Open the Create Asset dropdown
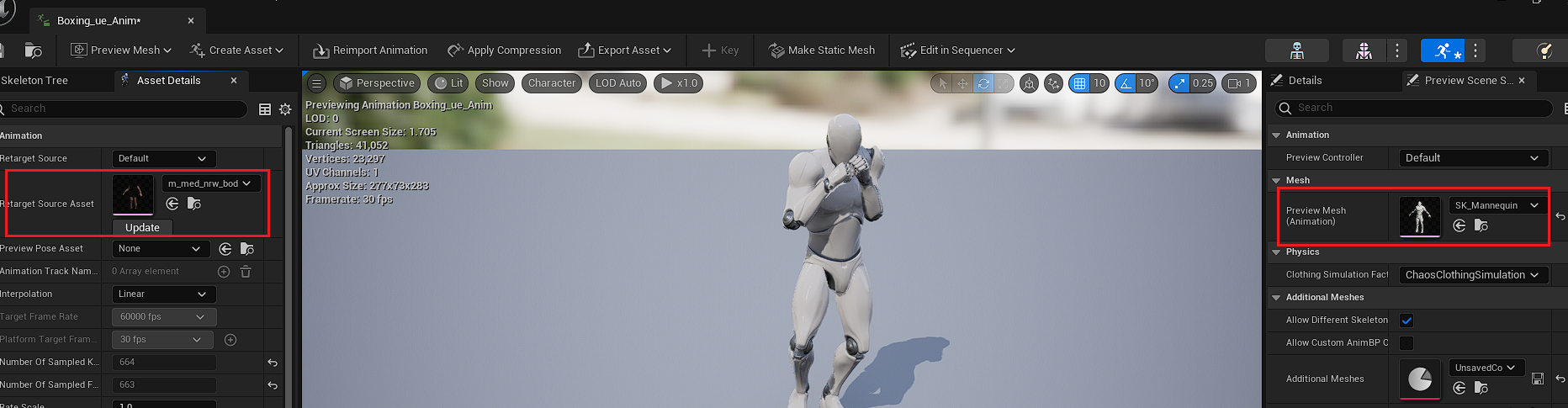The width and height of the screenshot is (1568, 408). pos(237,50)
